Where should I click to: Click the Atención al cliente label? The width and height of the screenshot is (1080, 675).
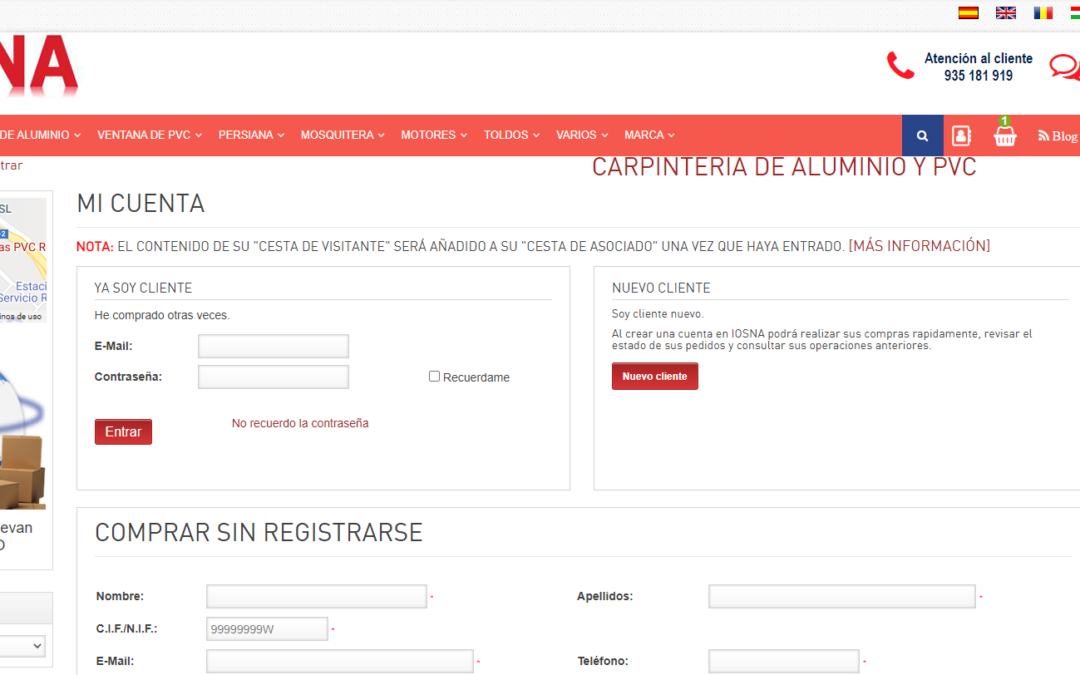pos(978,59)
